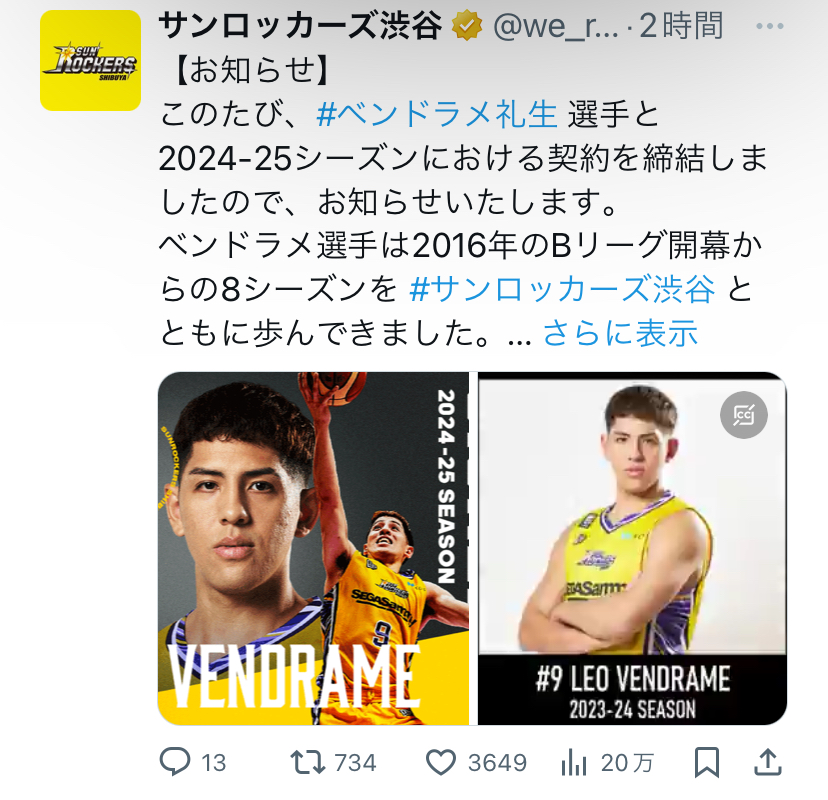
Task: Bookmark this Sunrockers post
Action: [x=707, y=763]
